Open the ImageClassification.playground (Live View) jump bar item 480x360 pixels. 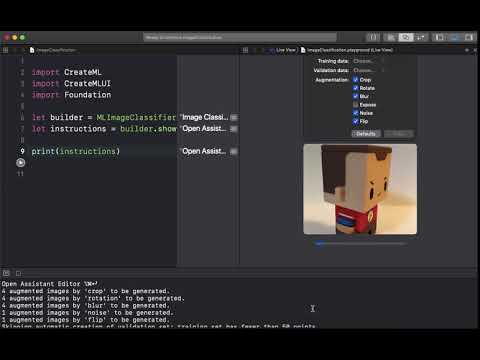[x=350, y=50]
